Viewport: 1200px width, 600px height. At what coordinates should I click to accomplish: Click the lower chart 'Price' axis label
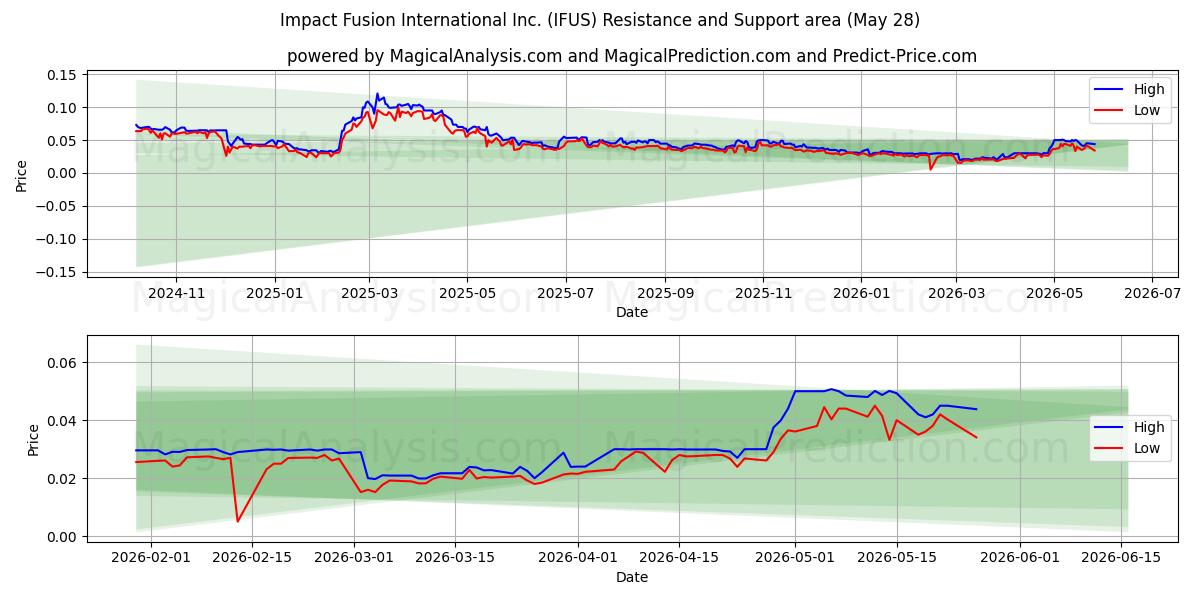click(34, 440)
